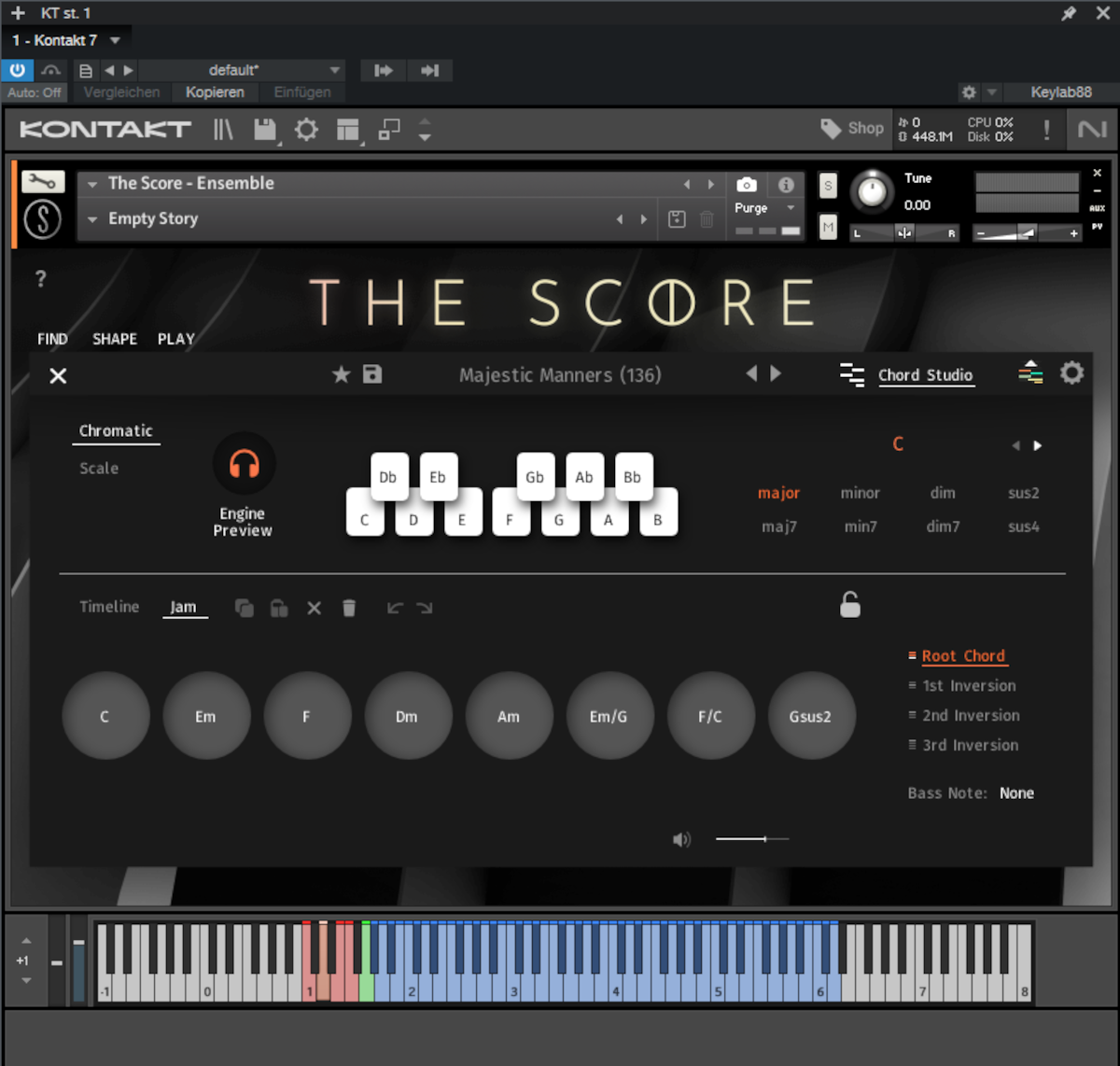The width and height of the screenshot is (1120, 1066).
Task: Open the dropdown arrow beside host gear icon
Action: [991, 92]
